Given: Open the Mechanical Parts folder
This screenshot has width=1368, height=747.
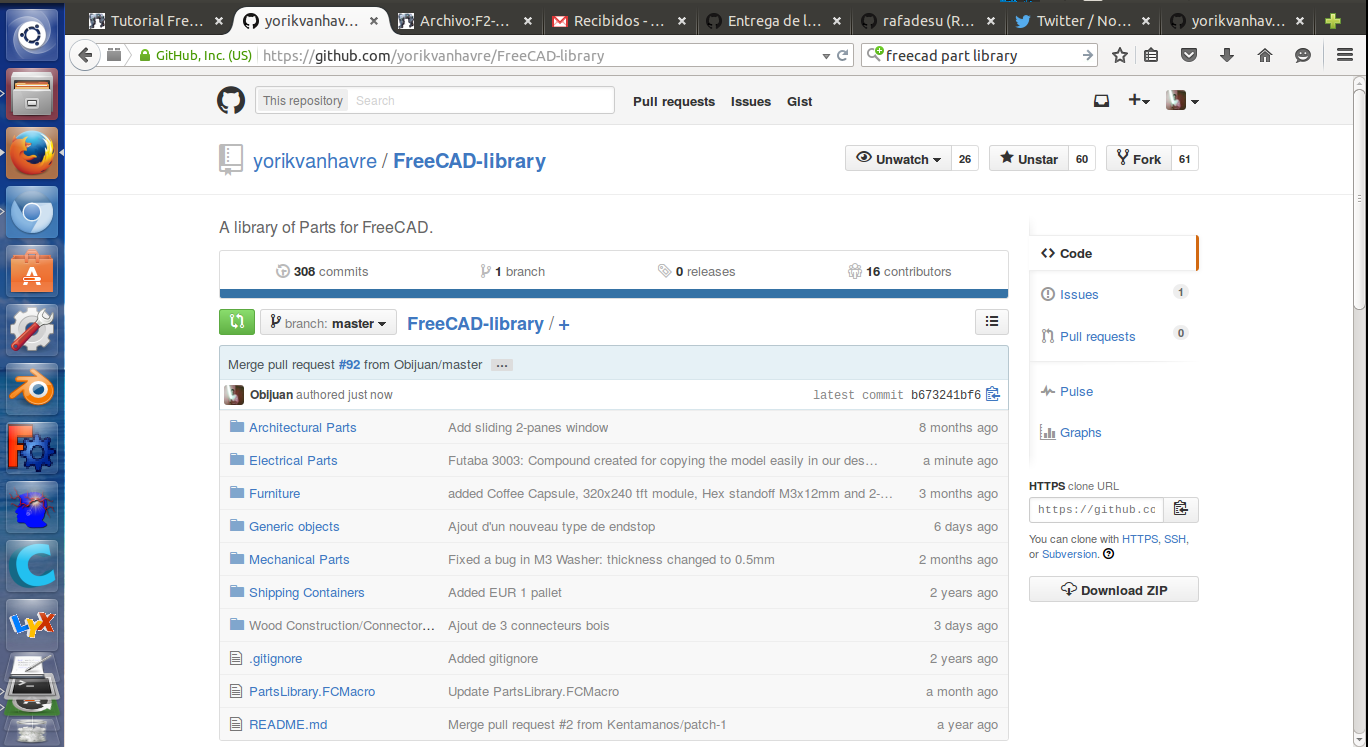Looking at the screenshot, I should (299, 560).
